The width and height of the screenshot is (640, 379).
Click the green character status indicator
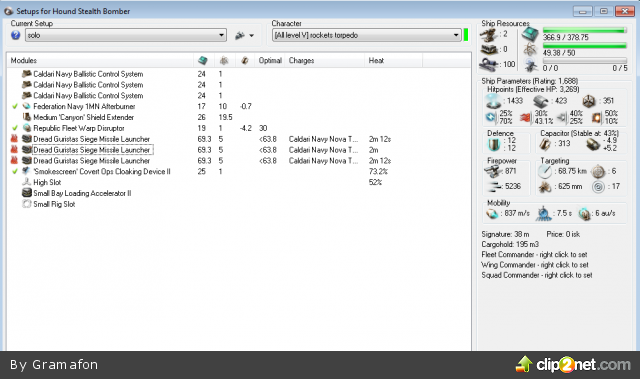click(466, 35)
